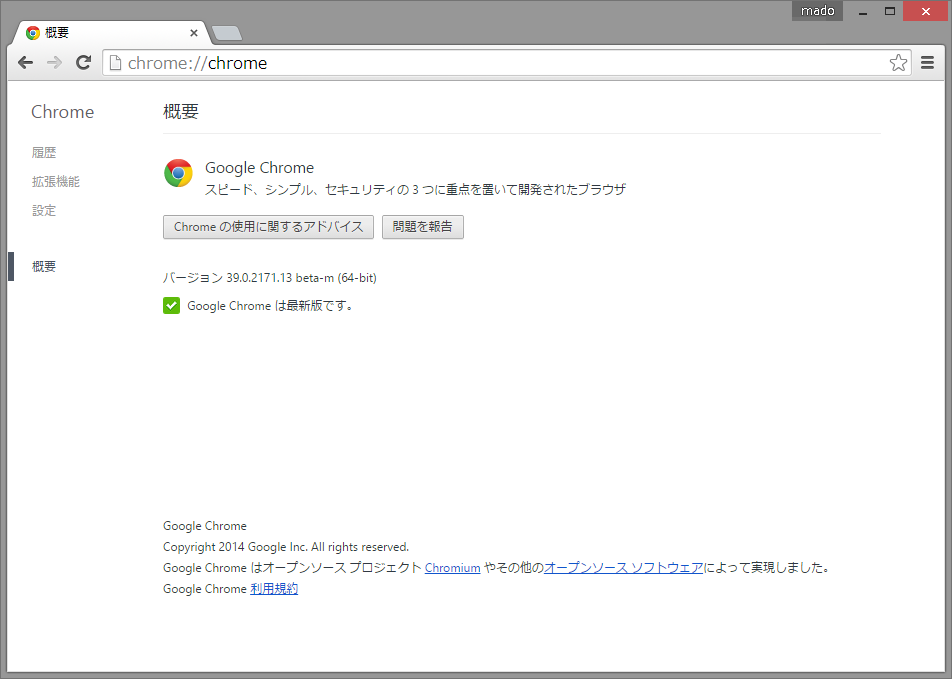The width and height of the screenshot is (952, 679).
Task: Bookmark this page via the star icon
Action: tap(898, 62)
